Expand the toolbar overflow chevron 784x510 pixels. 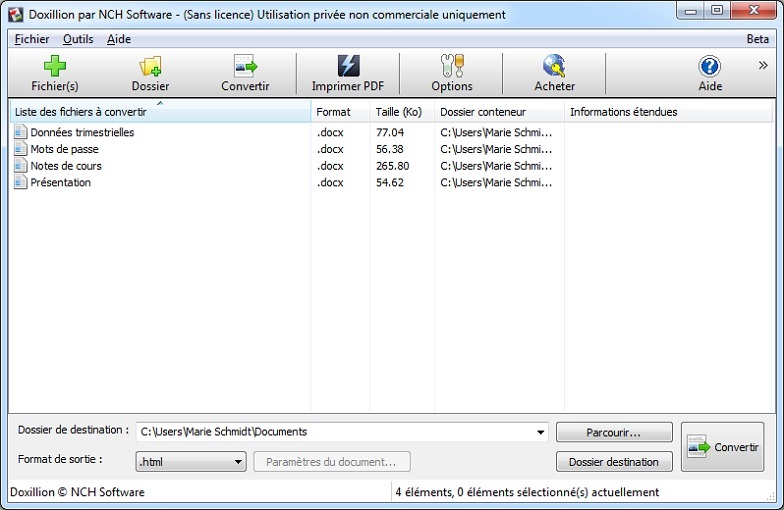point(763,66)
